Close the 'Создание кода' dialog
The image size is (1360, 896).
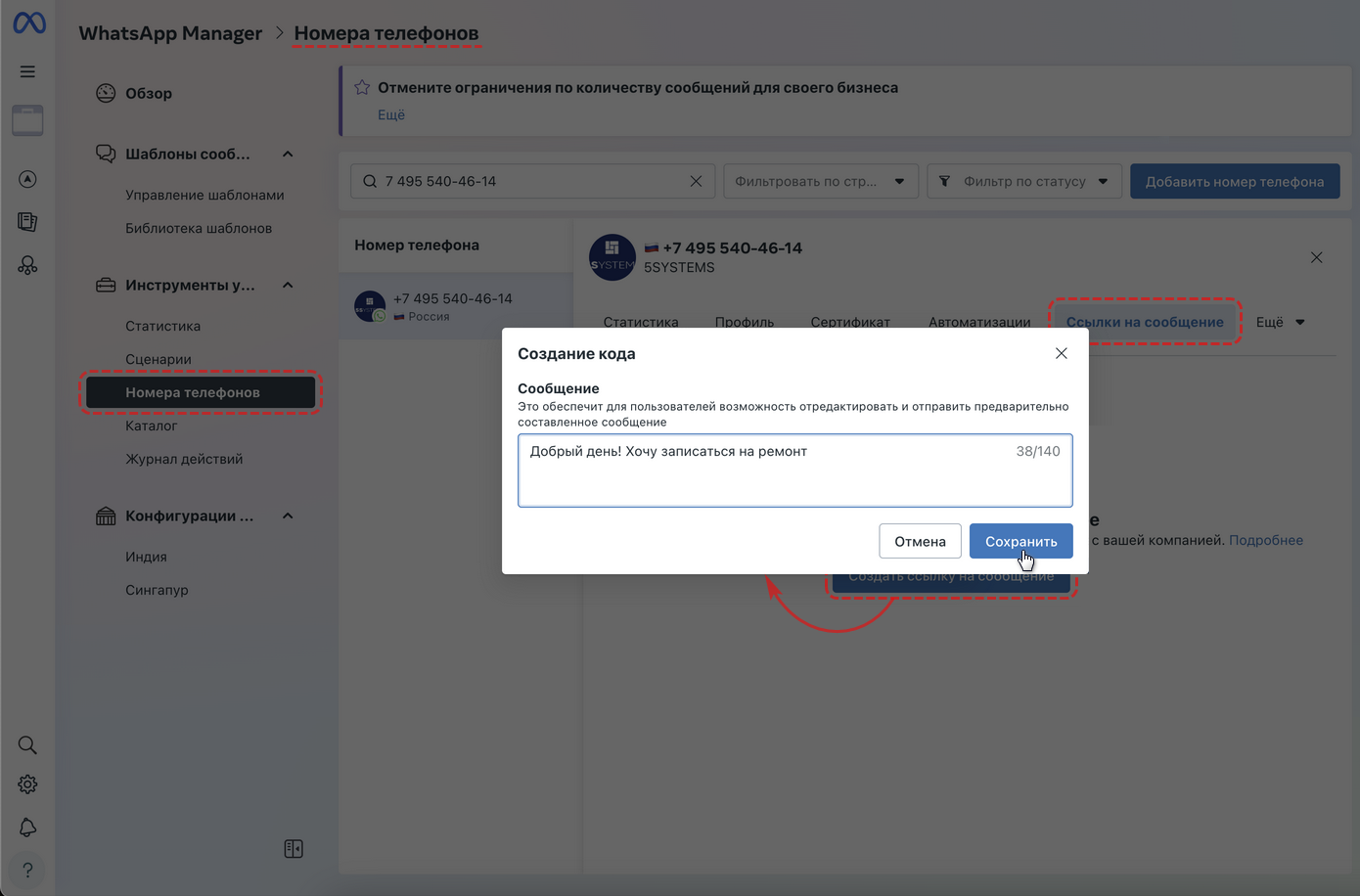click(1062, 353)
